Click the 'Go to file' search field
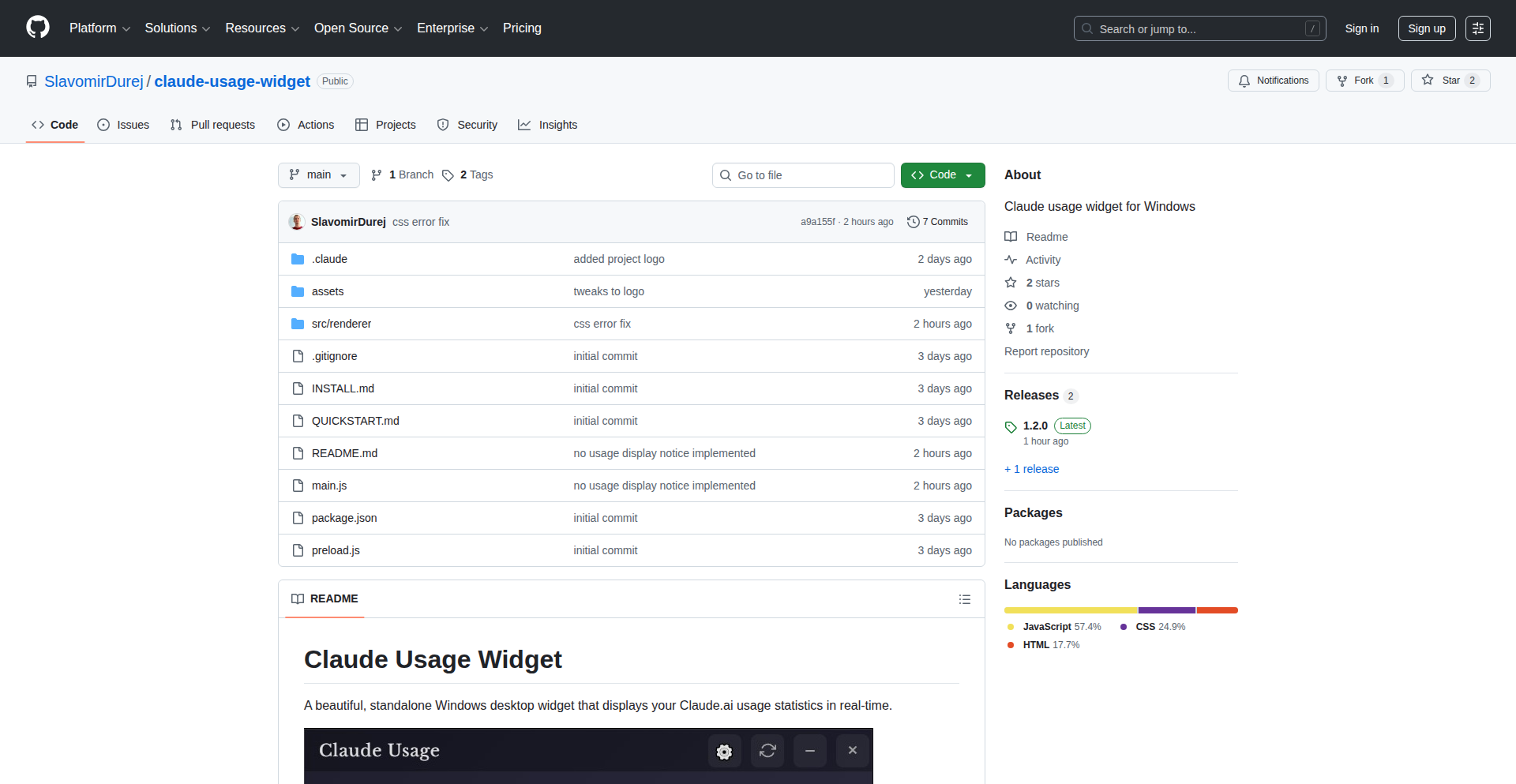Image resolution: width=1516 pixels, height=784 pixels. pos(803,175)
